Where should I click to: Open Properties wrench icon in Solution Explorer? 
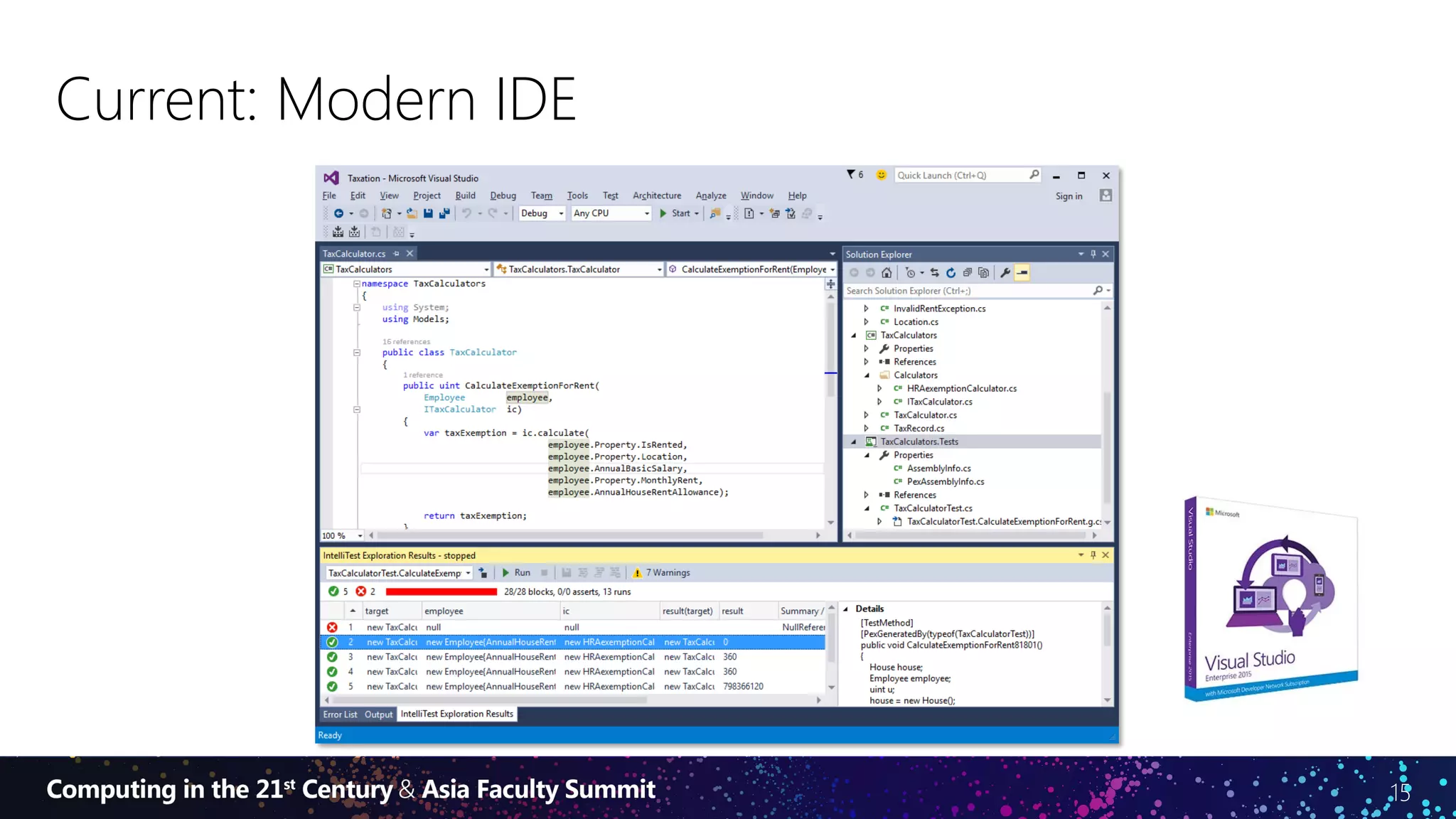[1005, 273]
